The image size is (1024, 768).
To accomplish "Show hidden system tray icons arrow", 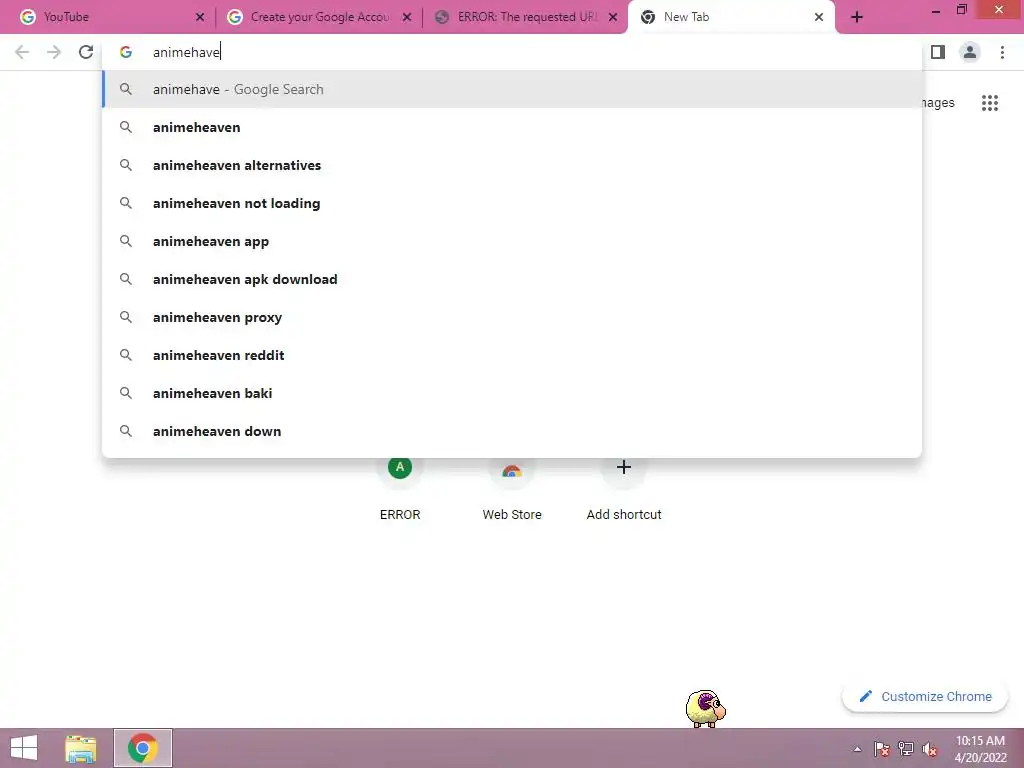I will (857, 750).
